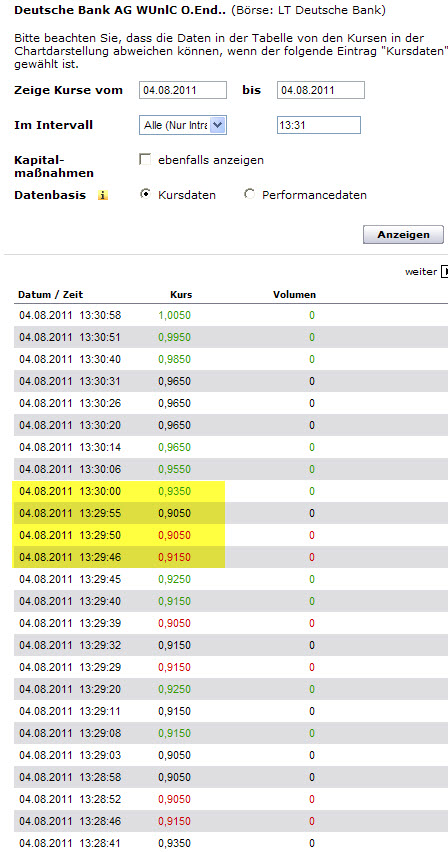Select the row timestamped 13:30:40

point(231,359)
